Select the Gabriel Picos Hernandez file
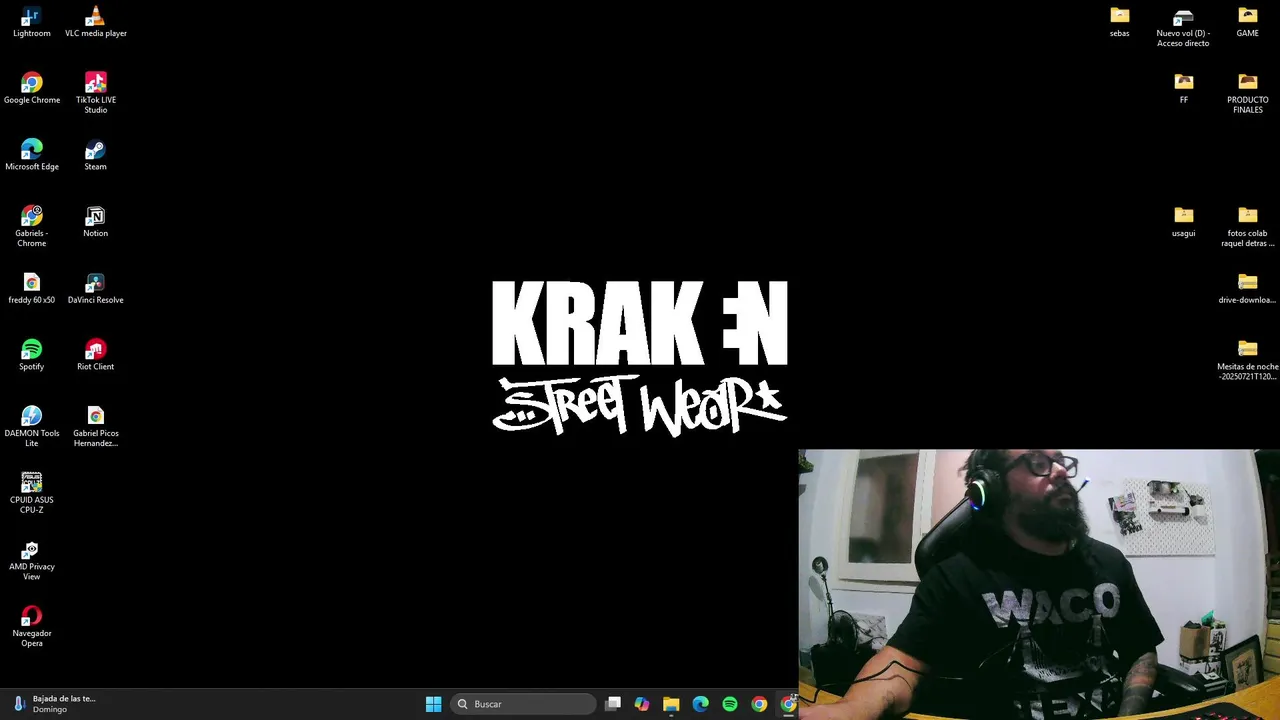 tap(95, 426)
